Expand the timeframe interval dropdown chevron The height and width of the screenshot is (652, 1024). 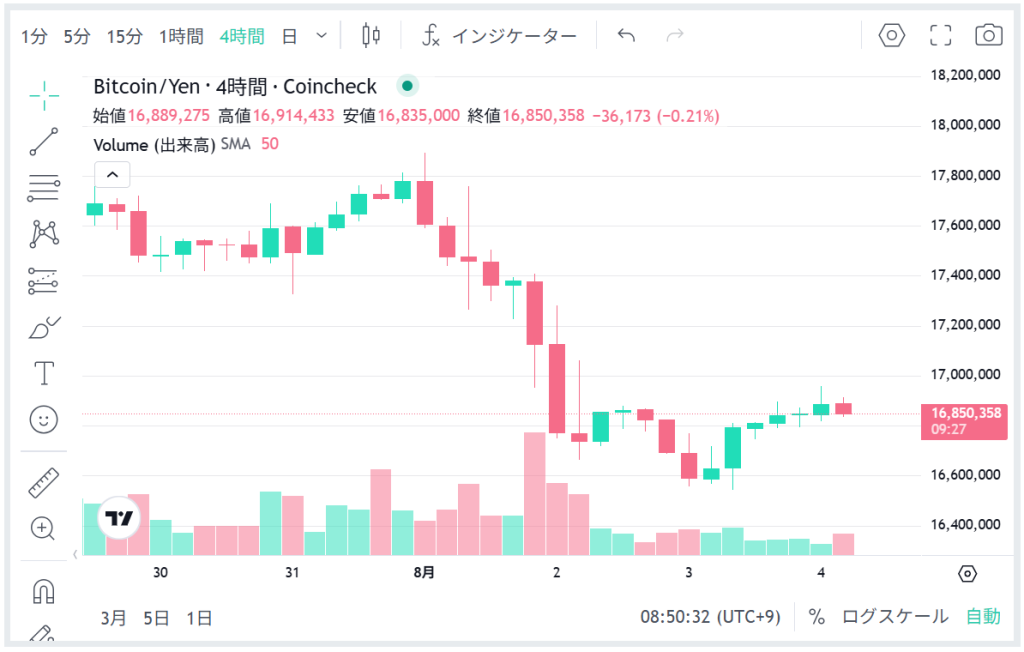coord(321,36)
